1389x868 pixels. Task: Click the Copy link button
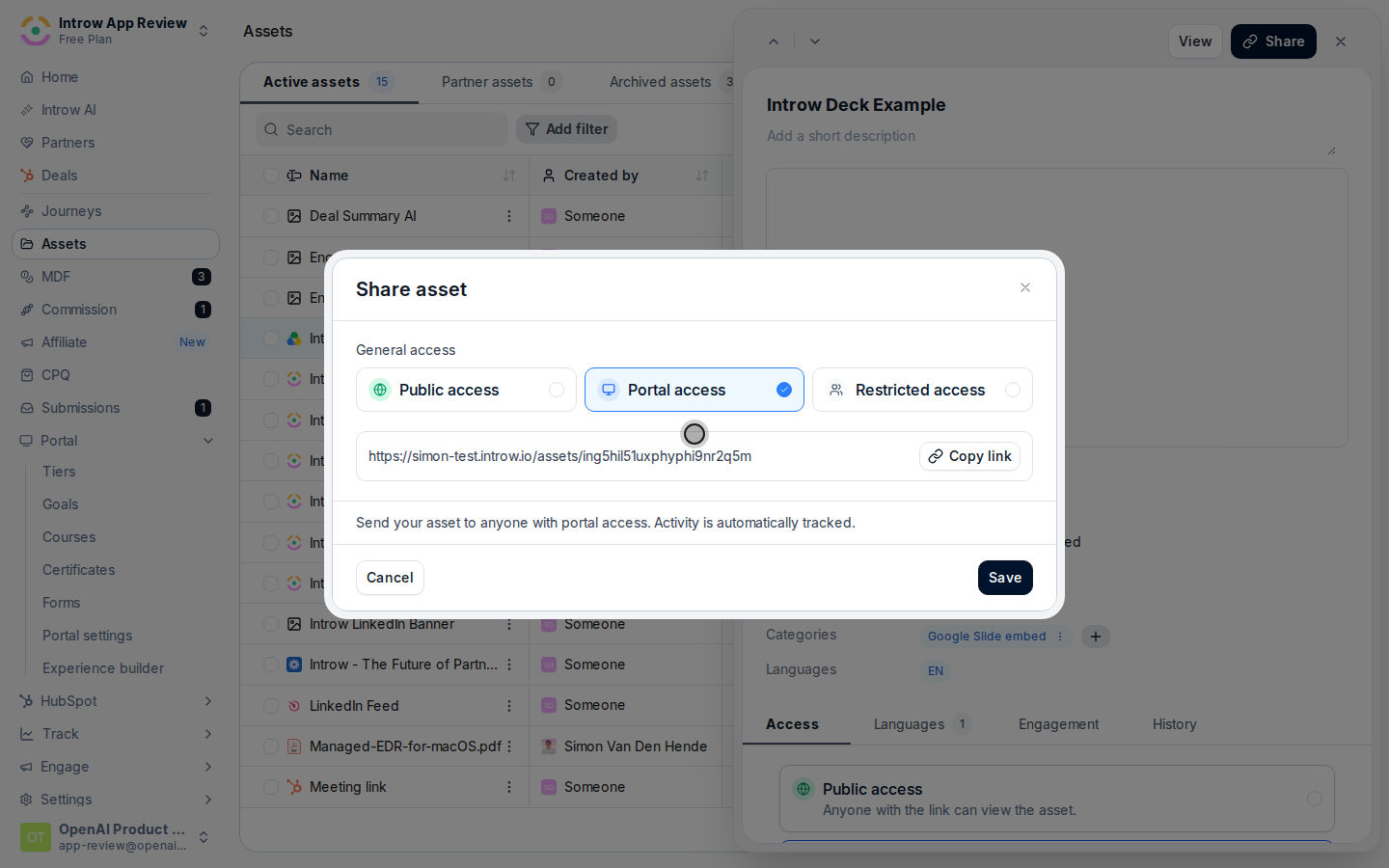click(969, 456)
